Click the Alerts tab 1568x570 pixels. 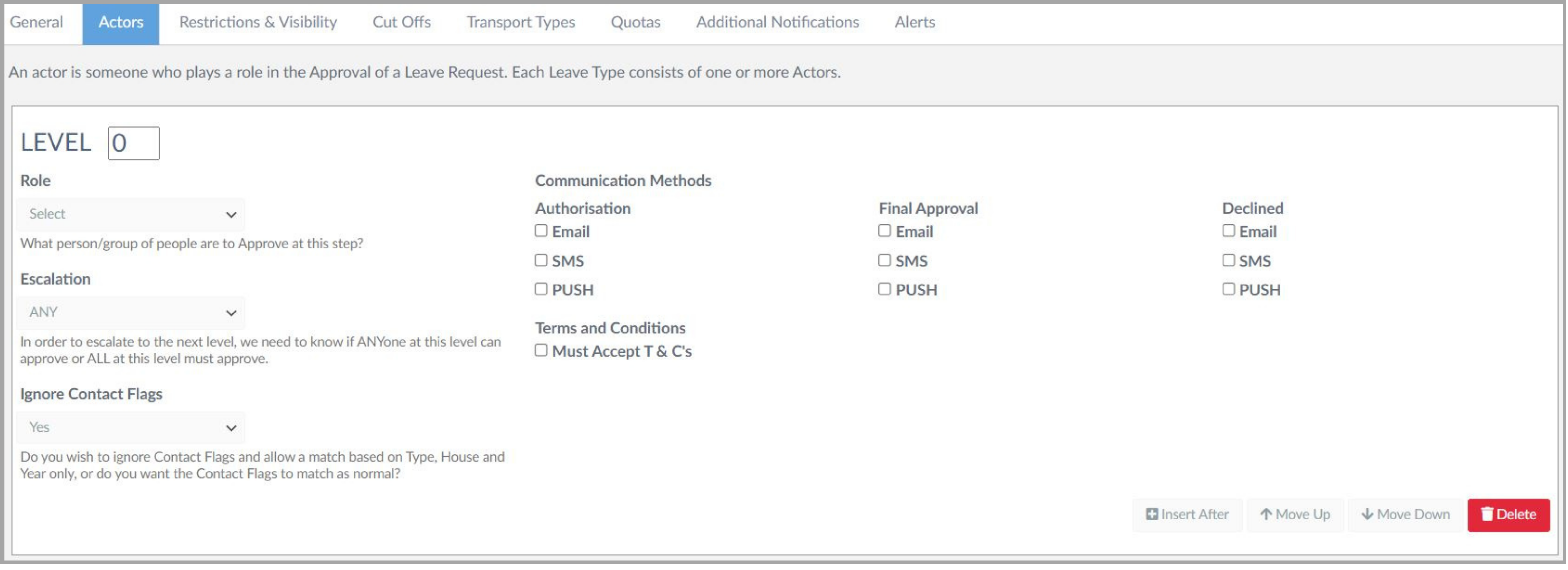click(914, 23)
